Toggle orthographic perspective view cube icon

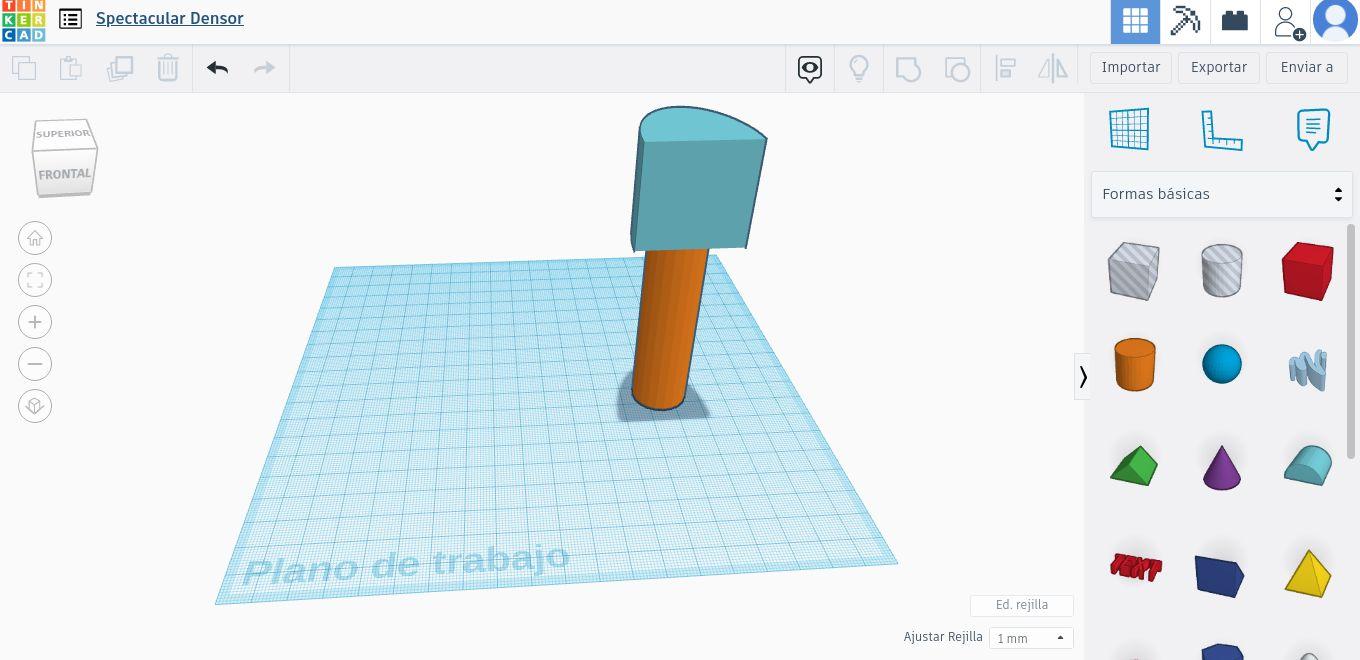click(x=35, y=406)
